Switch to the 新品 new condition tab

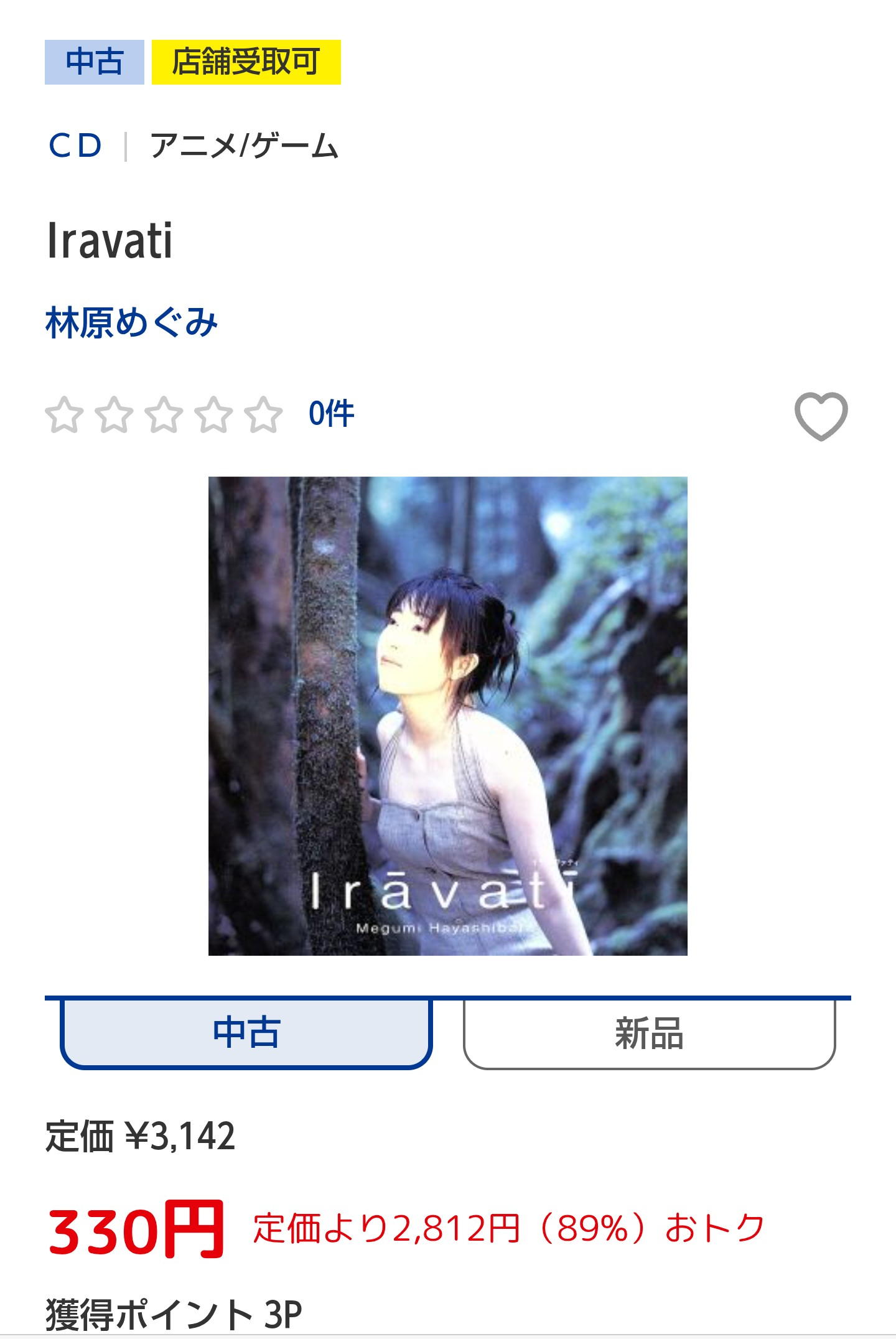(649, 1033)
